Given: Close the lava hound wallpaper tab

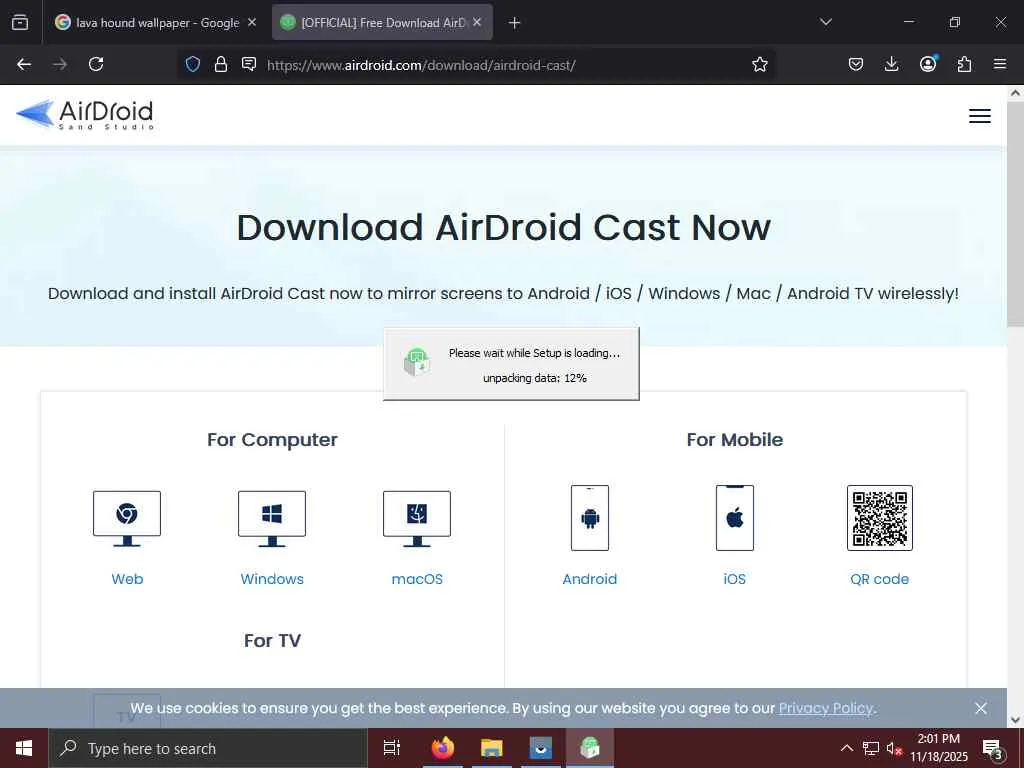Looking at the screenshot, I should point(251,22).
